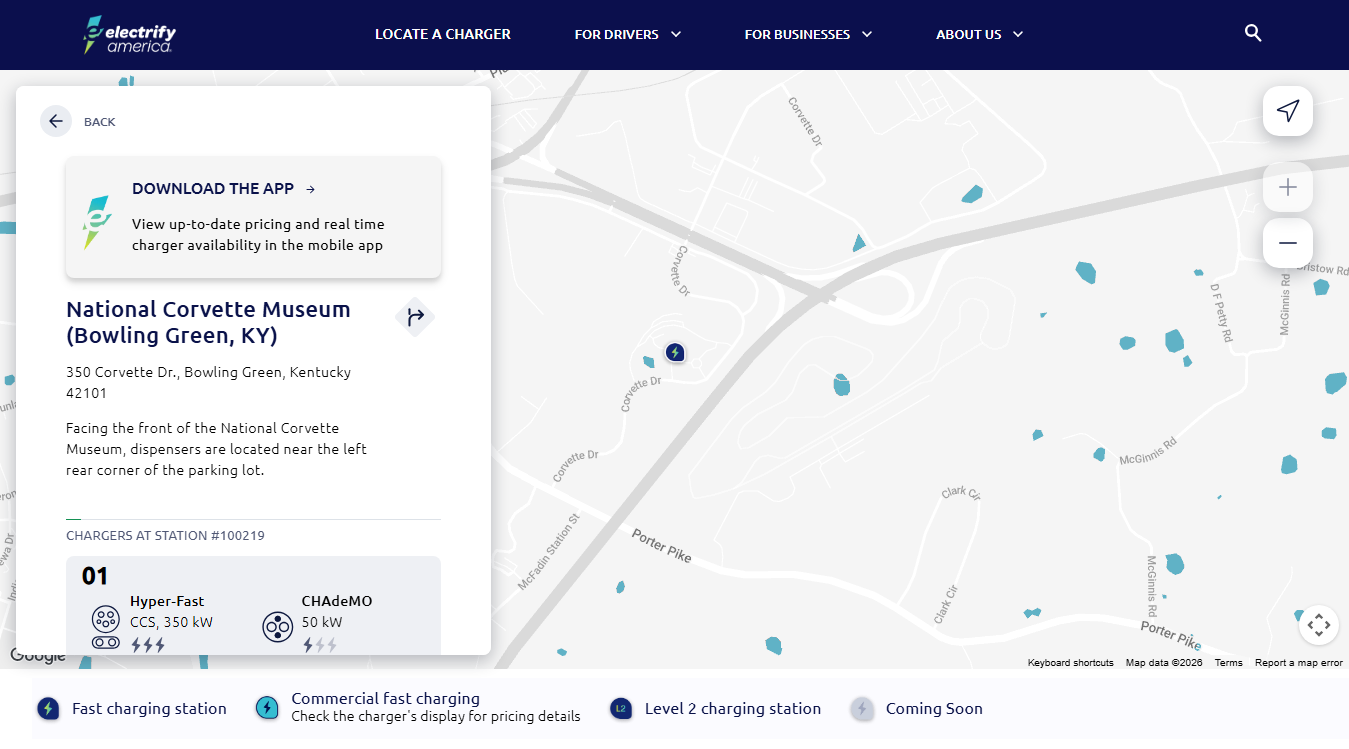Zoom in on the map
Screen dimensions: 1349x749
click(1288, 187)
